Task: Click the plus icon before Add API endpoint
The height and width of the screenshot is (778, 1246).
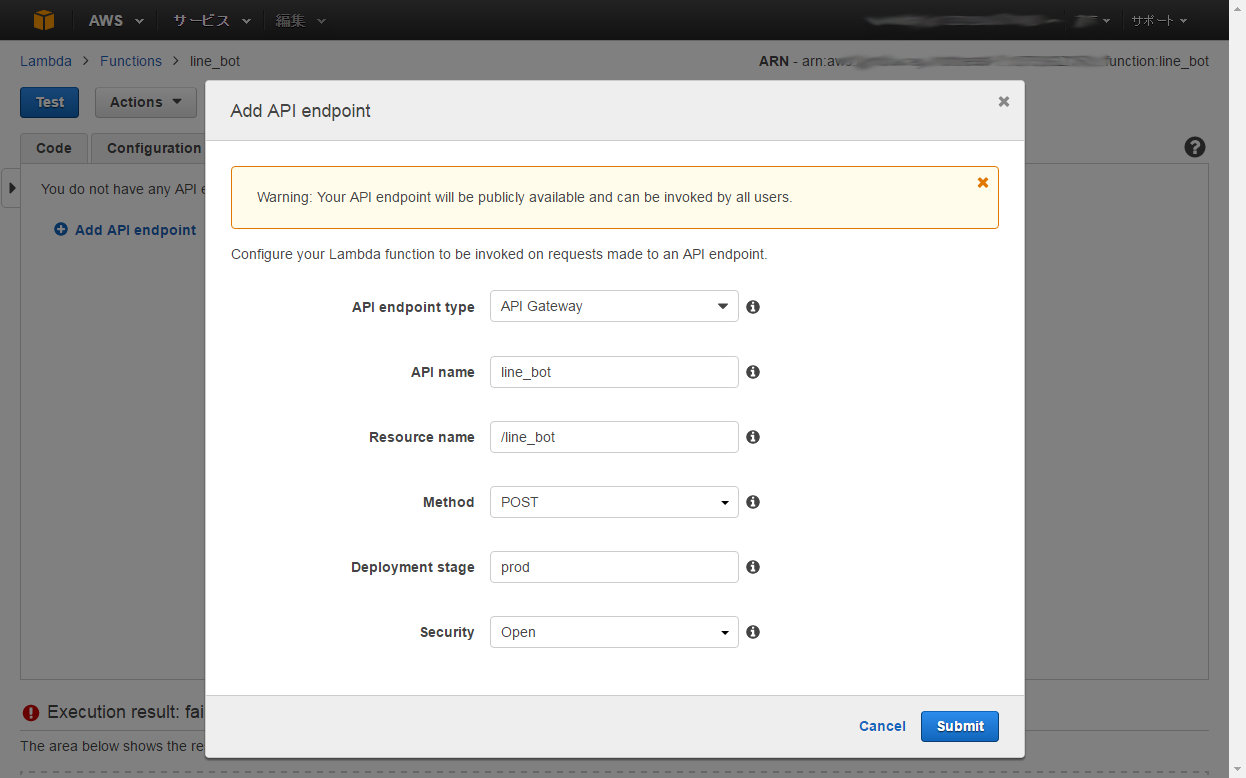Action: pos(60,229)
